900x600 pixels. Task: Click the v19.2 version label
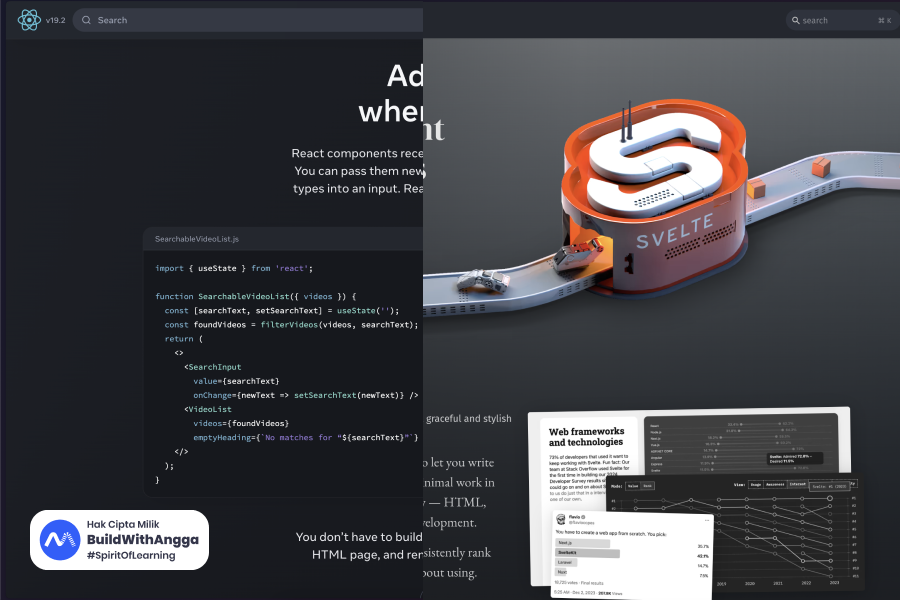click(x=55, y=20)
